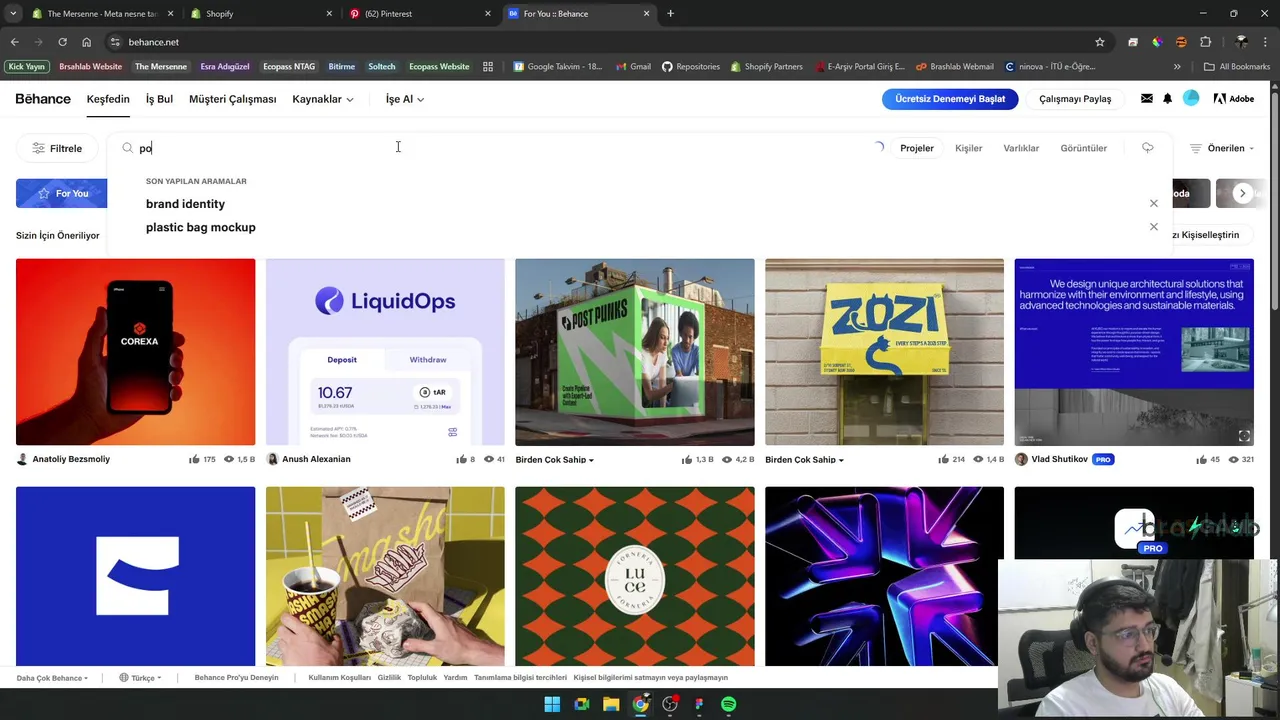Click the search magnifier icon
The image size is (1280, 720).
pos(128,148)
